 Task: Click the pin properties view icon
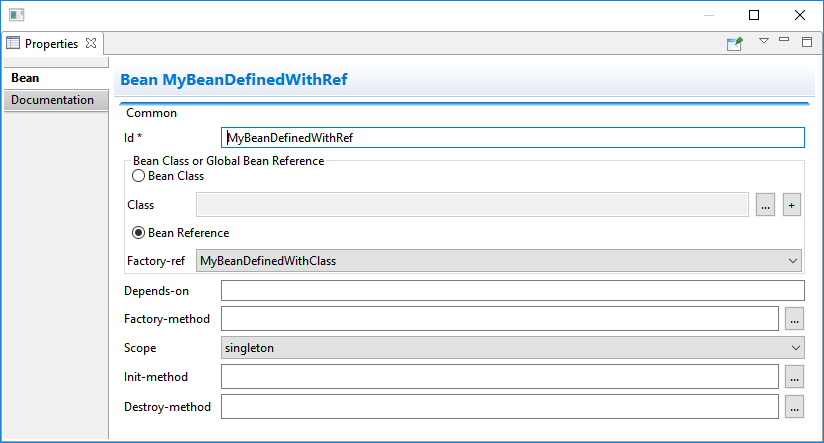coord(735,43)
